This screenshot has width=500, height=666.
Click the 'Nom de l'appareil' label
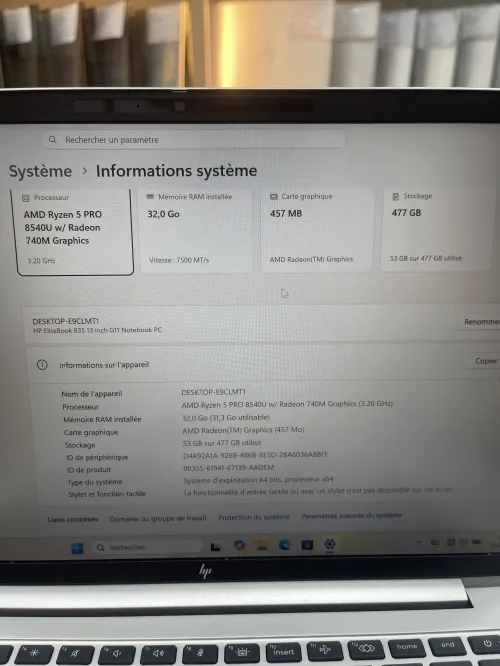click(92, 394)
